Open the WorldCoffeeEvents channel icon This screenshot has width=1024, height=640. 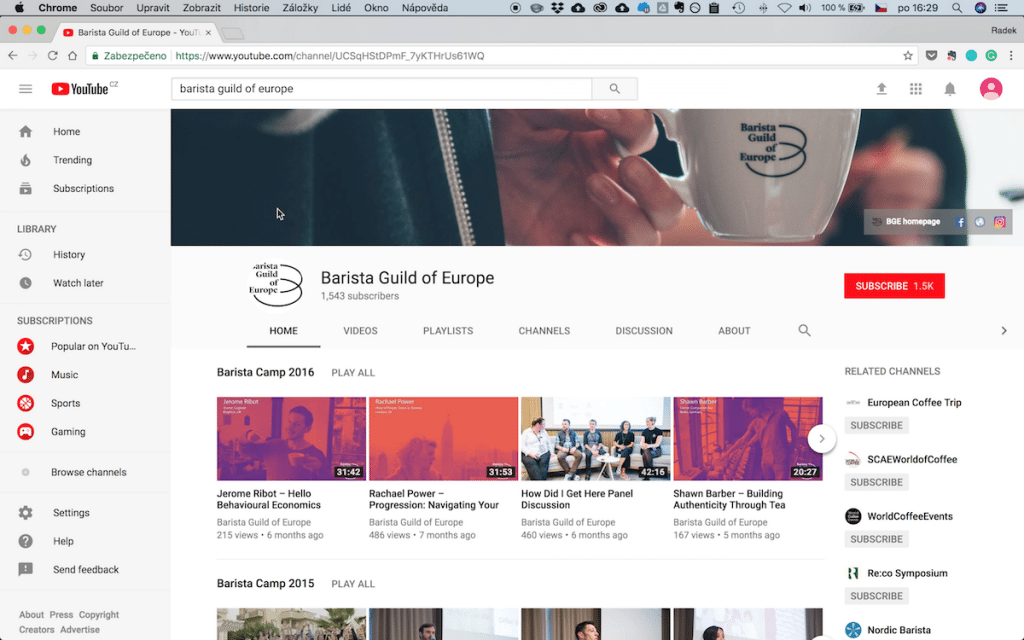click(x=853, y=517)
